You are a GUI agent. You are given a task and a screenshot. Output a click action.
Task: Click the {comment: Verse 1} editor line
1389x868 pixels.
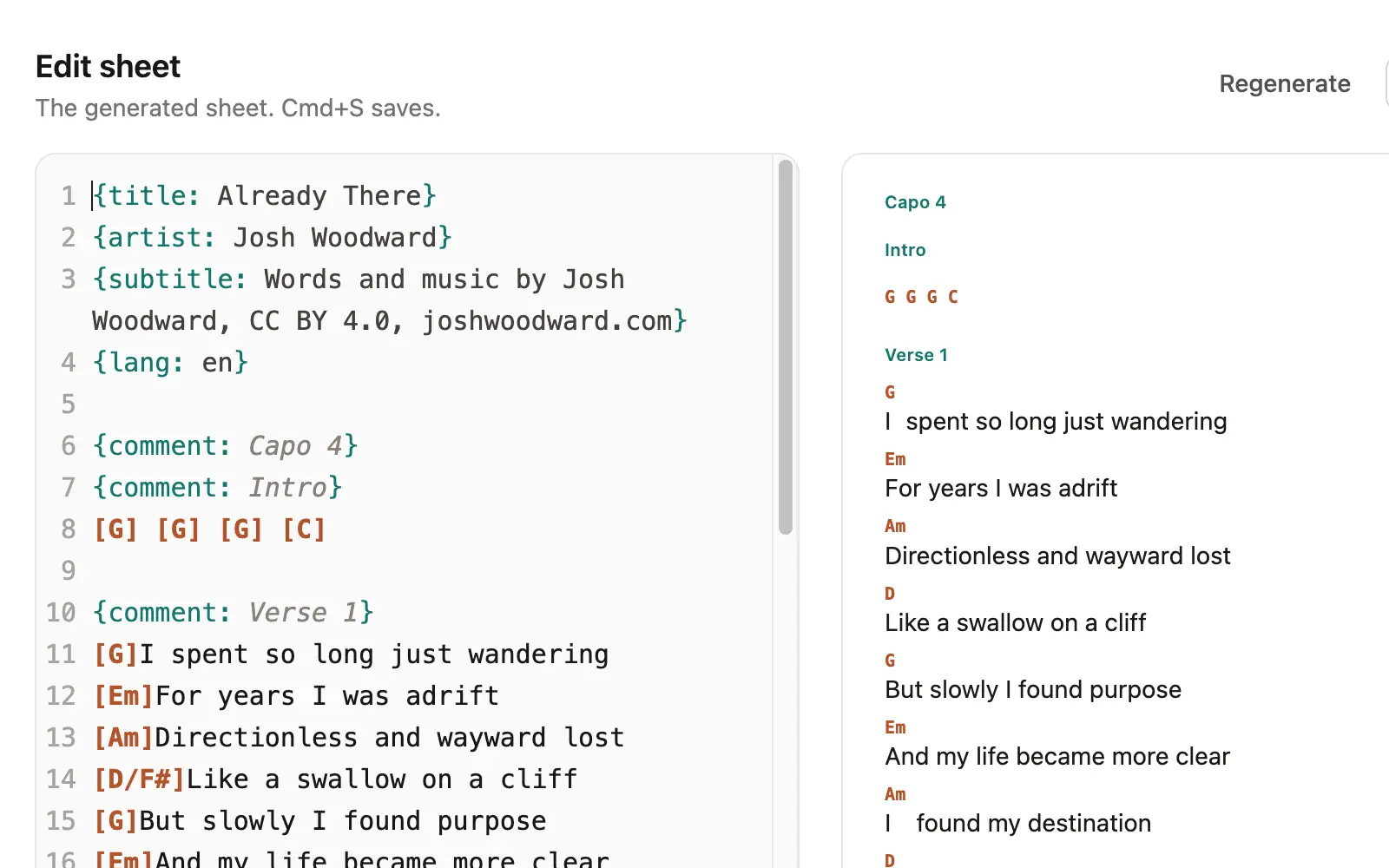[233, 613]
